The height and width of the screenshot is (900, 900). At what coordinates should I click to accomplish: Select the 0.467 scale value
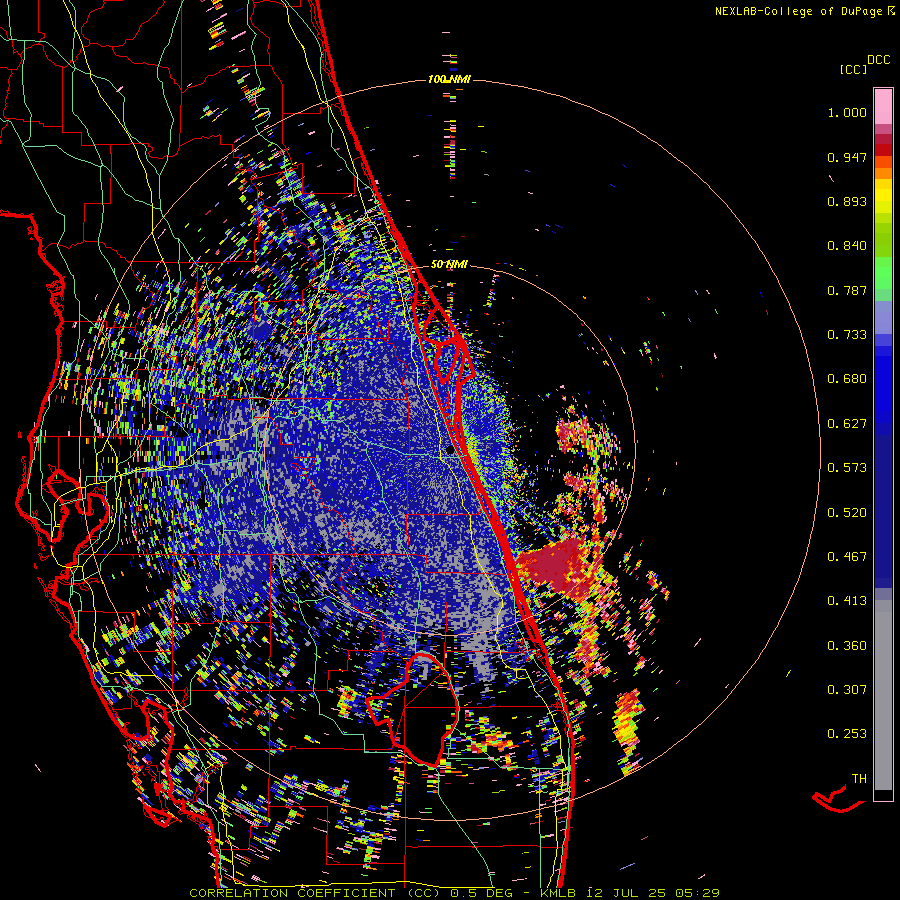(847, 557)
